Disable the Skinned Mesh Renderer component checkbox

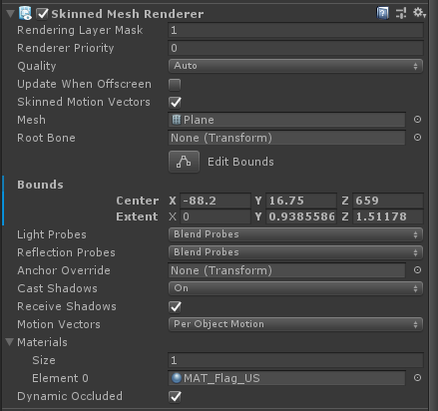pos(42,14)
